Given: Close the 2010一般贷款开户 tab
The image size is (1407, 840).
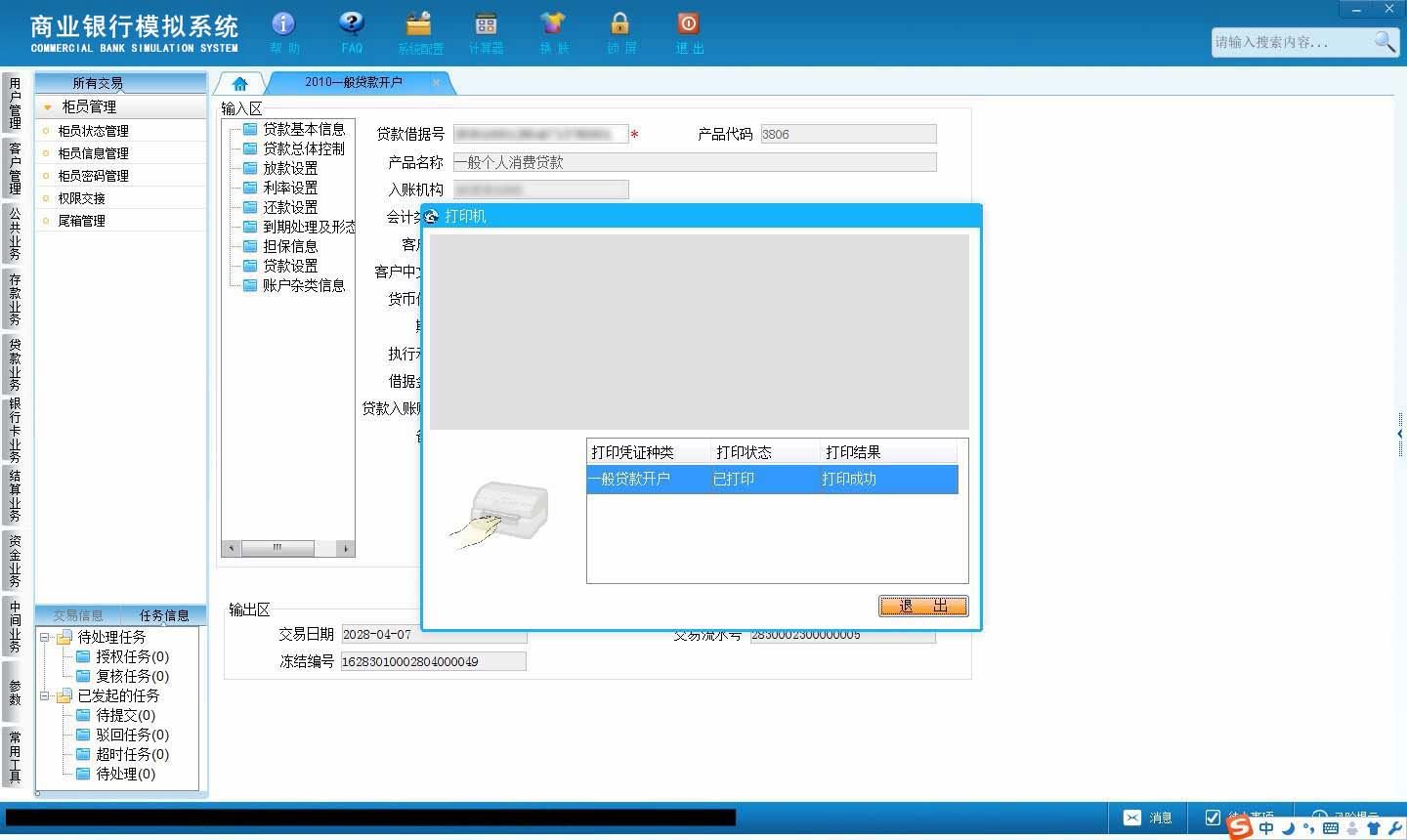Looking at the screenshot, I should pyautogui.click(x=436, y=82).
